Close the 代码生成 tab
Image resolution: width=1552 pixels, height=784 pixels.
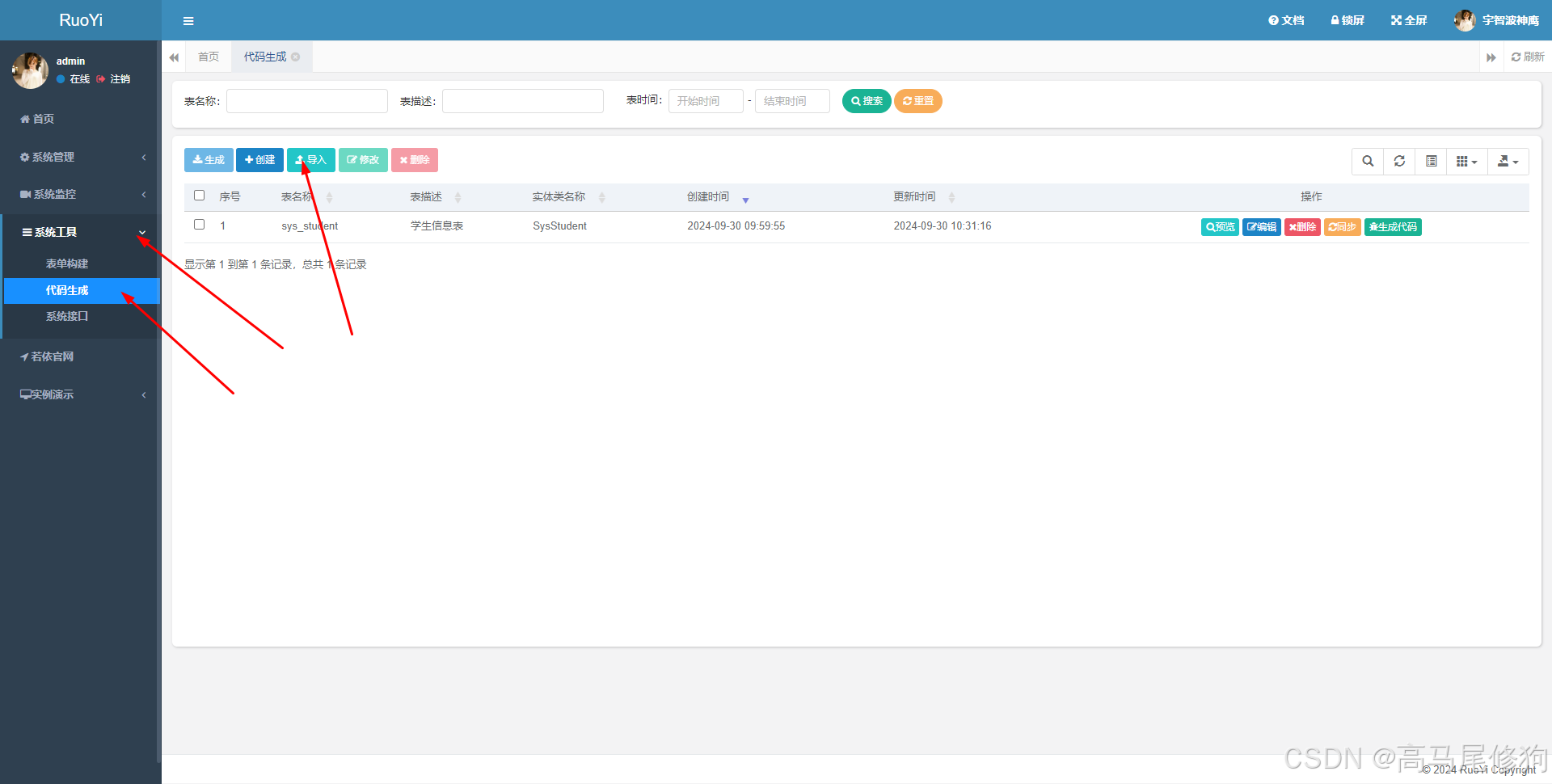click(296, 57)
